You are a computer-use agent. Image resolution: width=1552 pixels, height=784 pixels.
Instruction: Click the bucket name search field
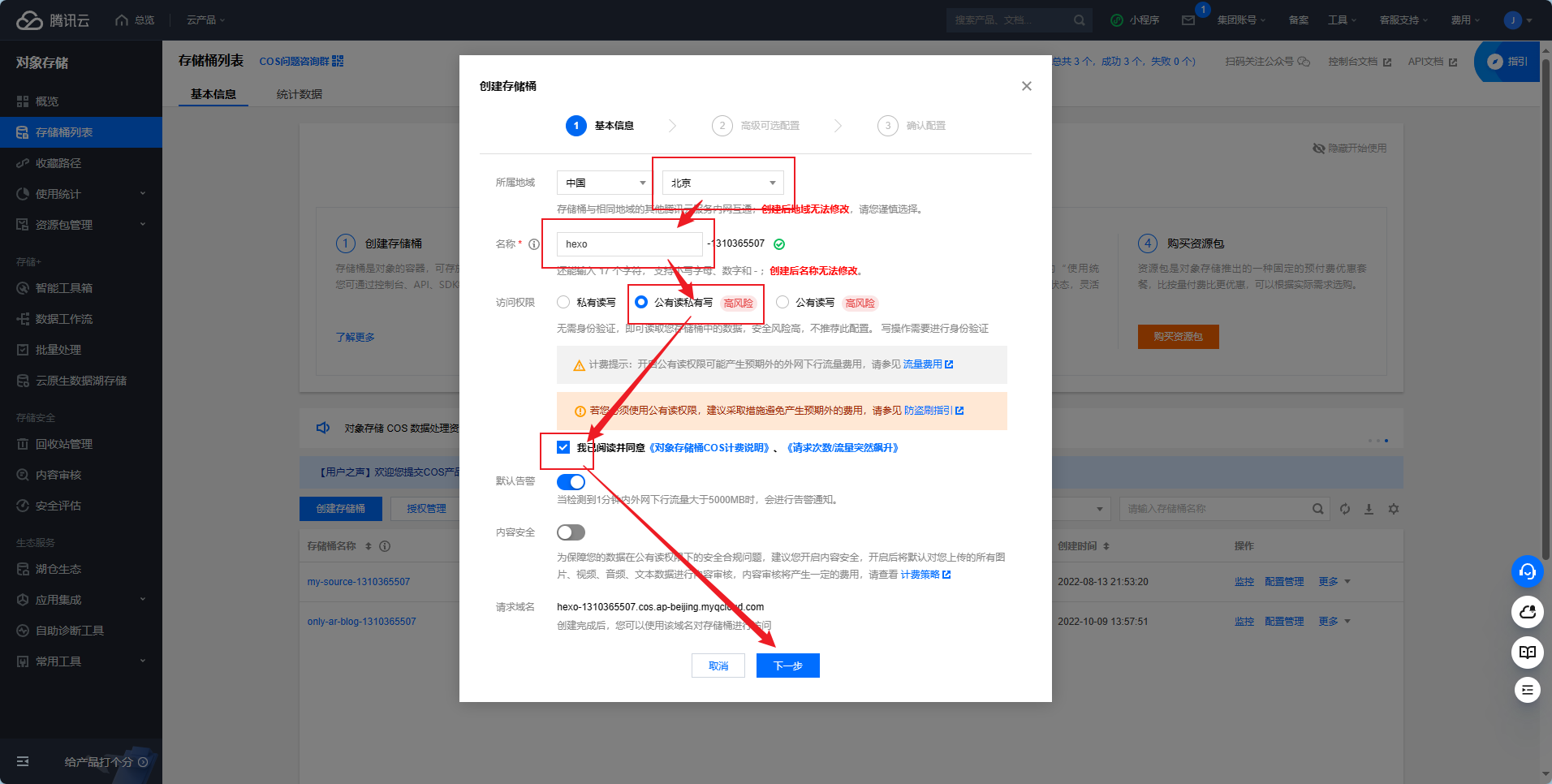click(x=1224, y=509)
